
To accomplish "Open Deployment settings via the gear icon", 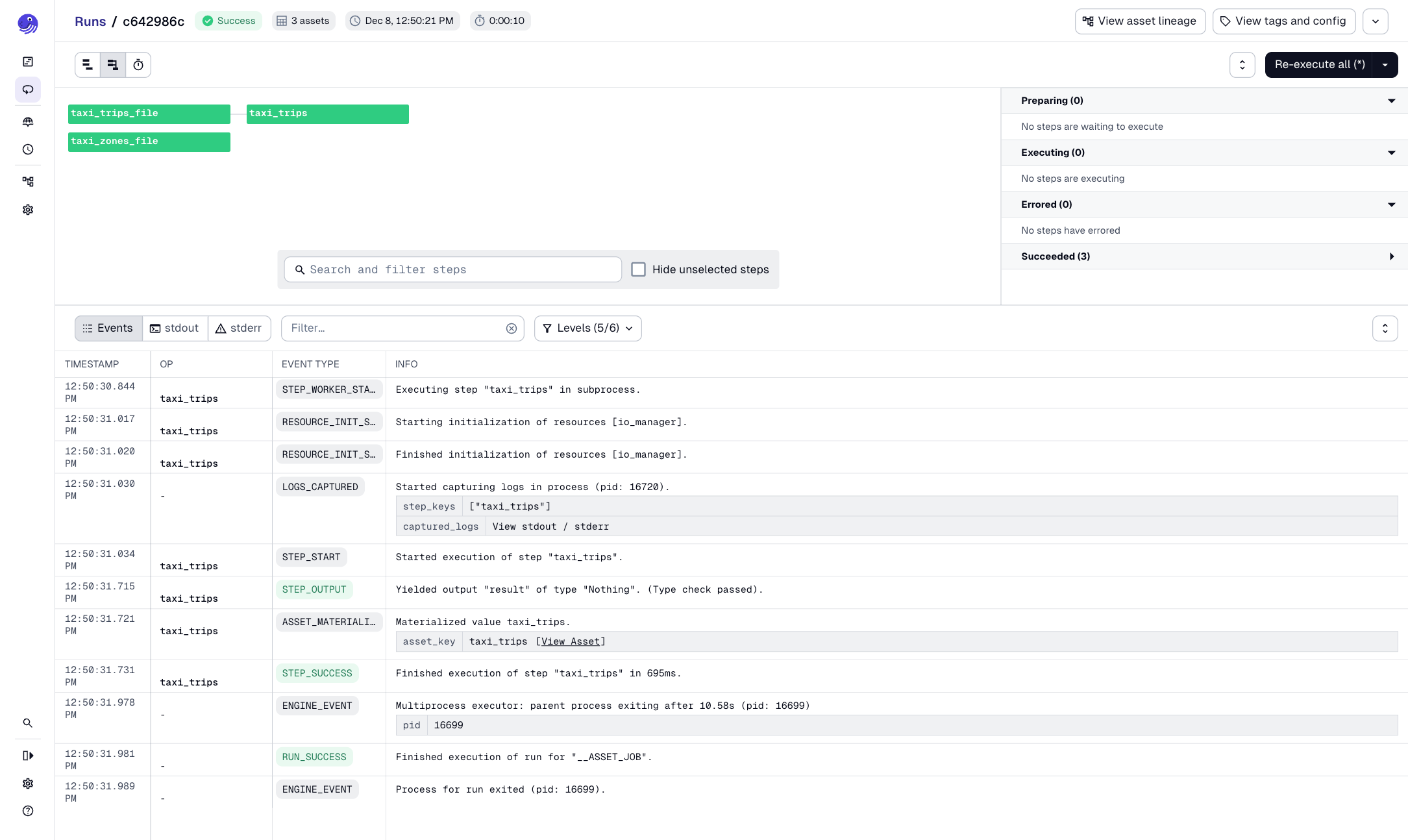I will coord(28,209).
